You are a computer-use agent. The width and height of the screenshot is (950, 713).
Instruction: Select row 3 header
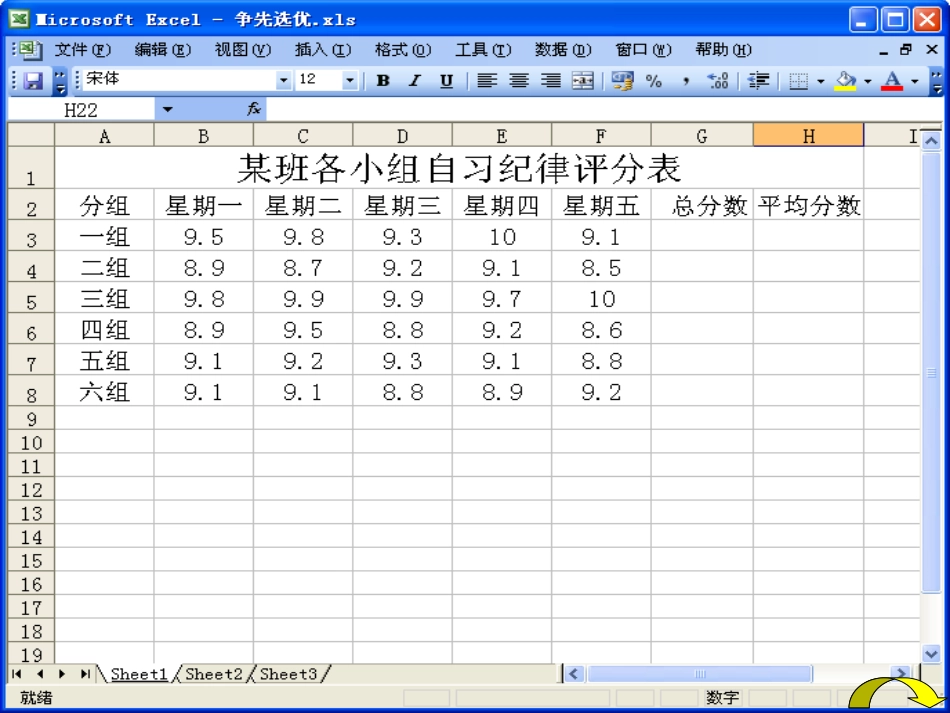click(31, 237)
